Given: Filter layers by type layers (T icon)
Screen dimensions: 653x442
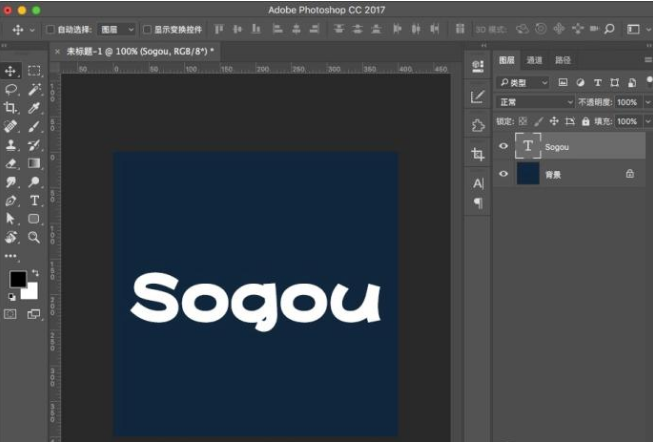Looking at the screenshot, I should click(x=597, y=82).
